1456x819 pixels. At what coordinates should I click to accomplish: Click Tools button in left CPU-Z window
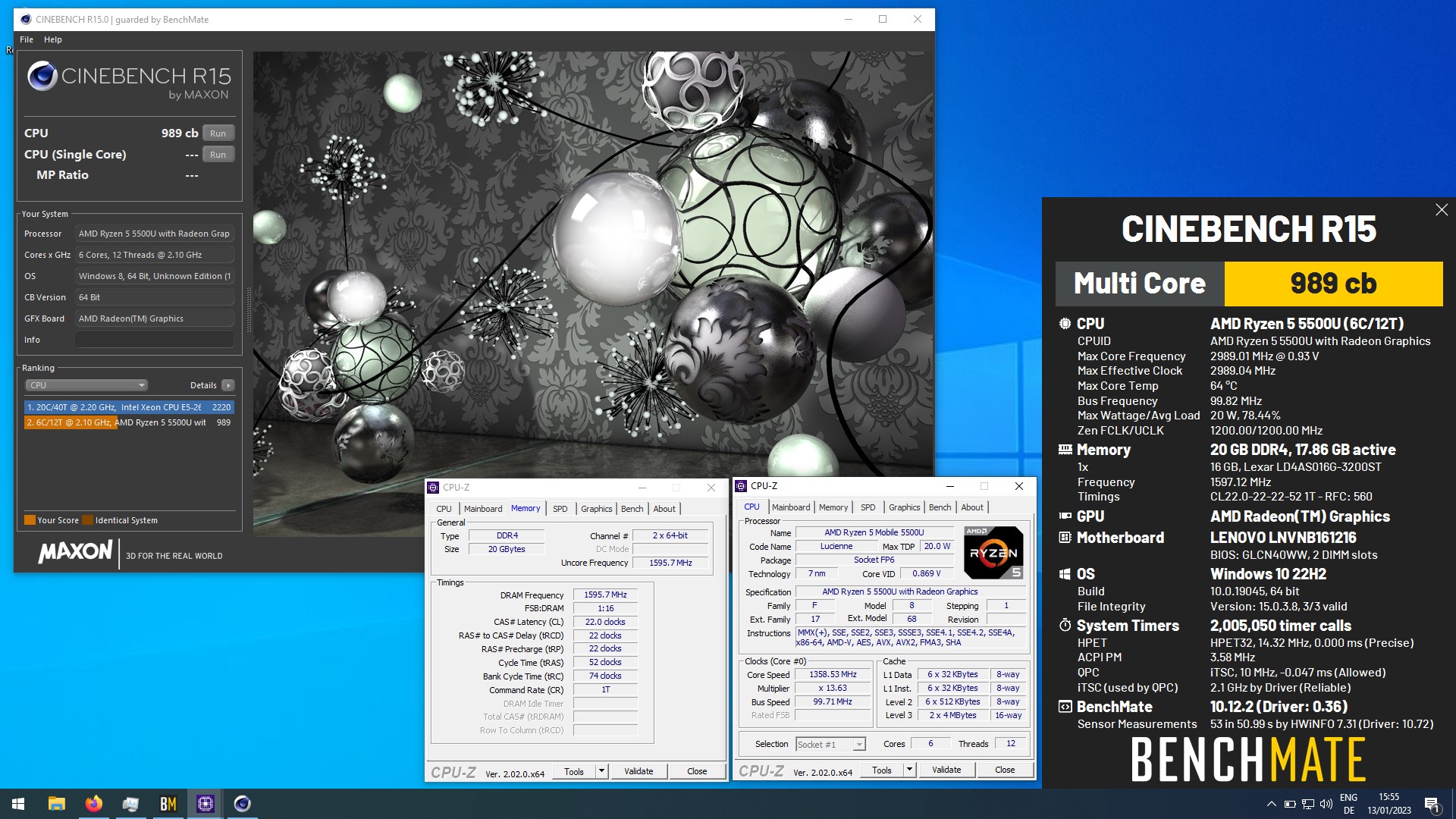click(574, 771)
